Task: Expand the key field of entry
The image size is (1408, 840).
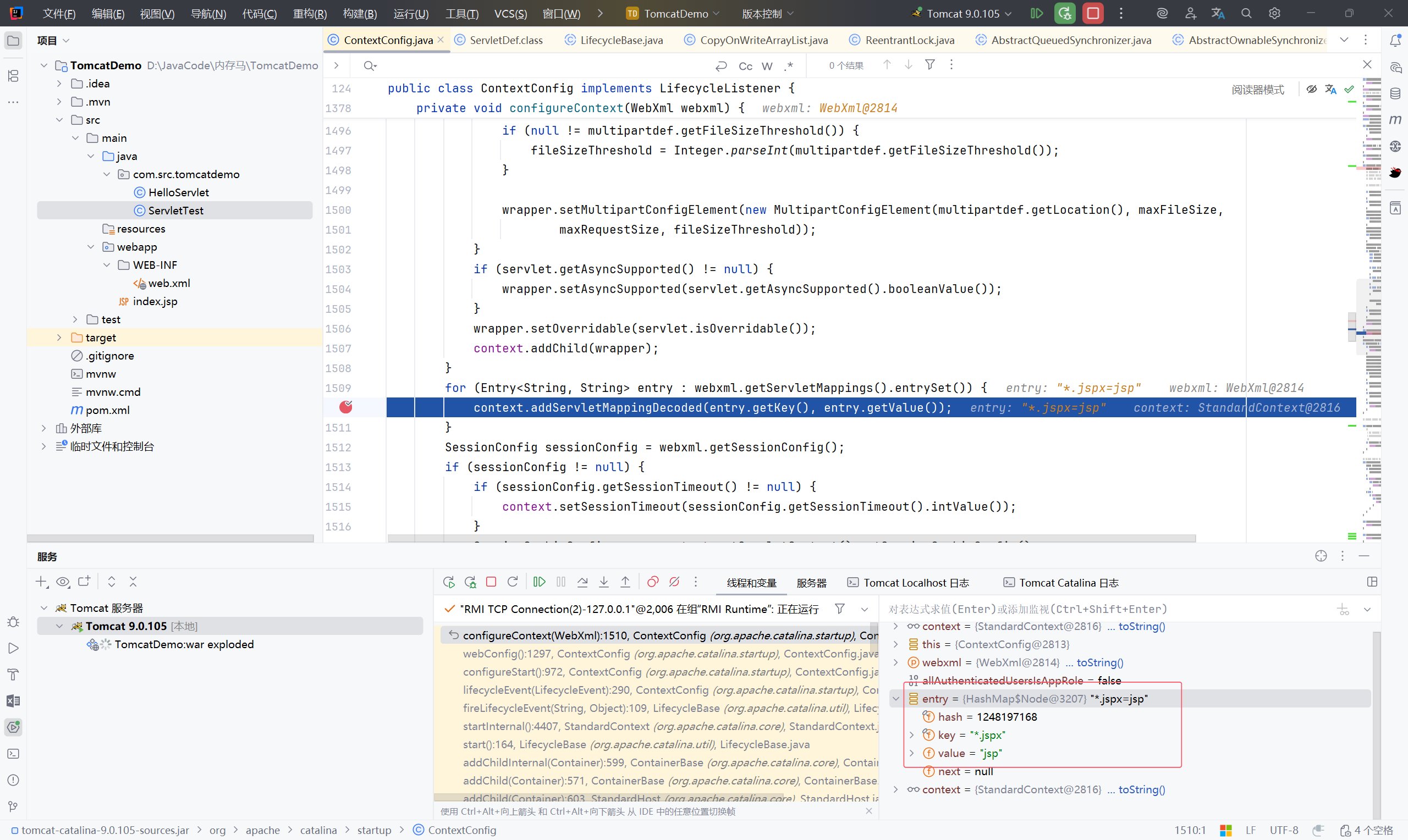Action: pos(911,734)
